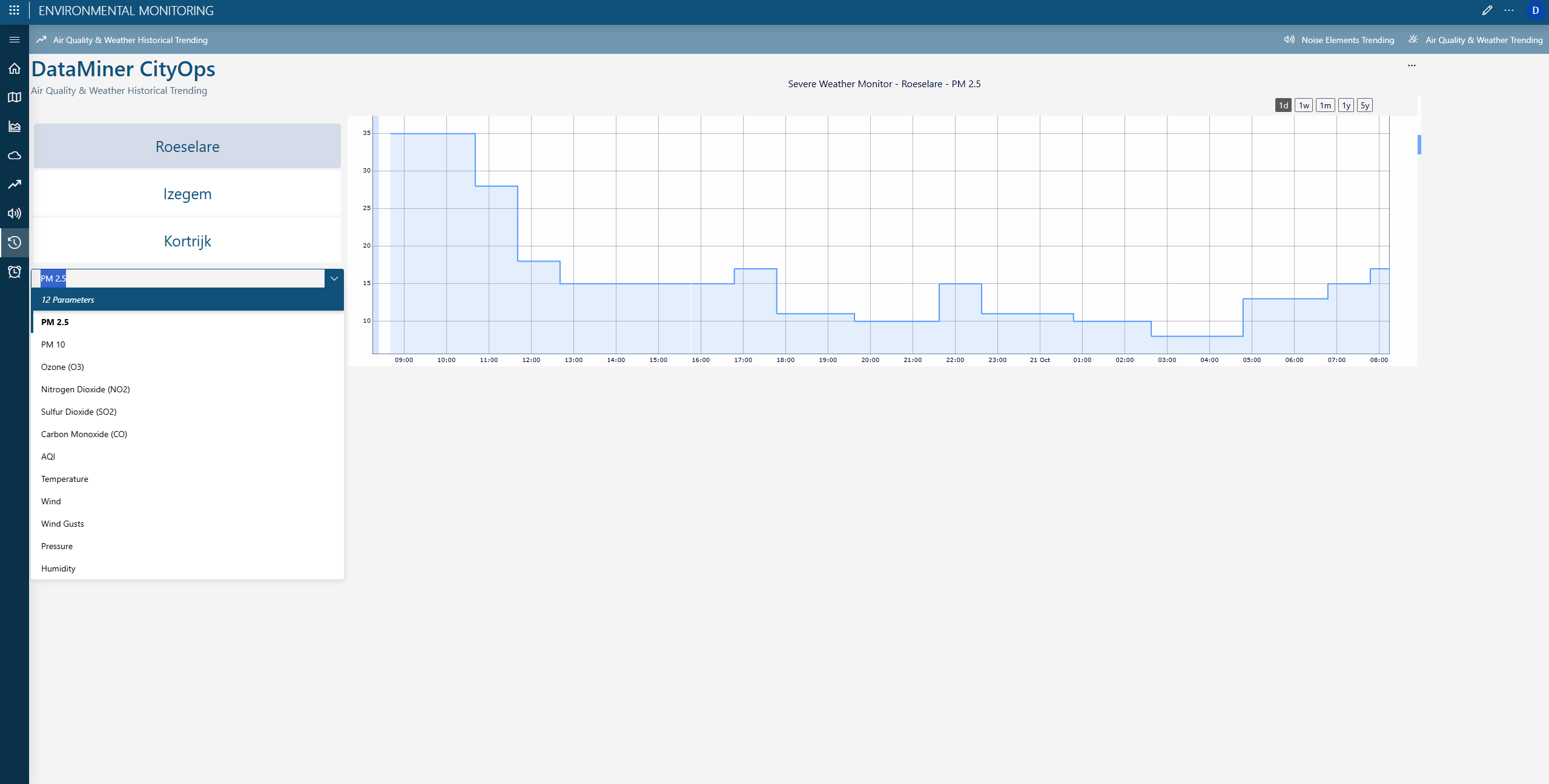Open the cloud weather sidebar icon

pyautogui.click(x=15, y=156)
